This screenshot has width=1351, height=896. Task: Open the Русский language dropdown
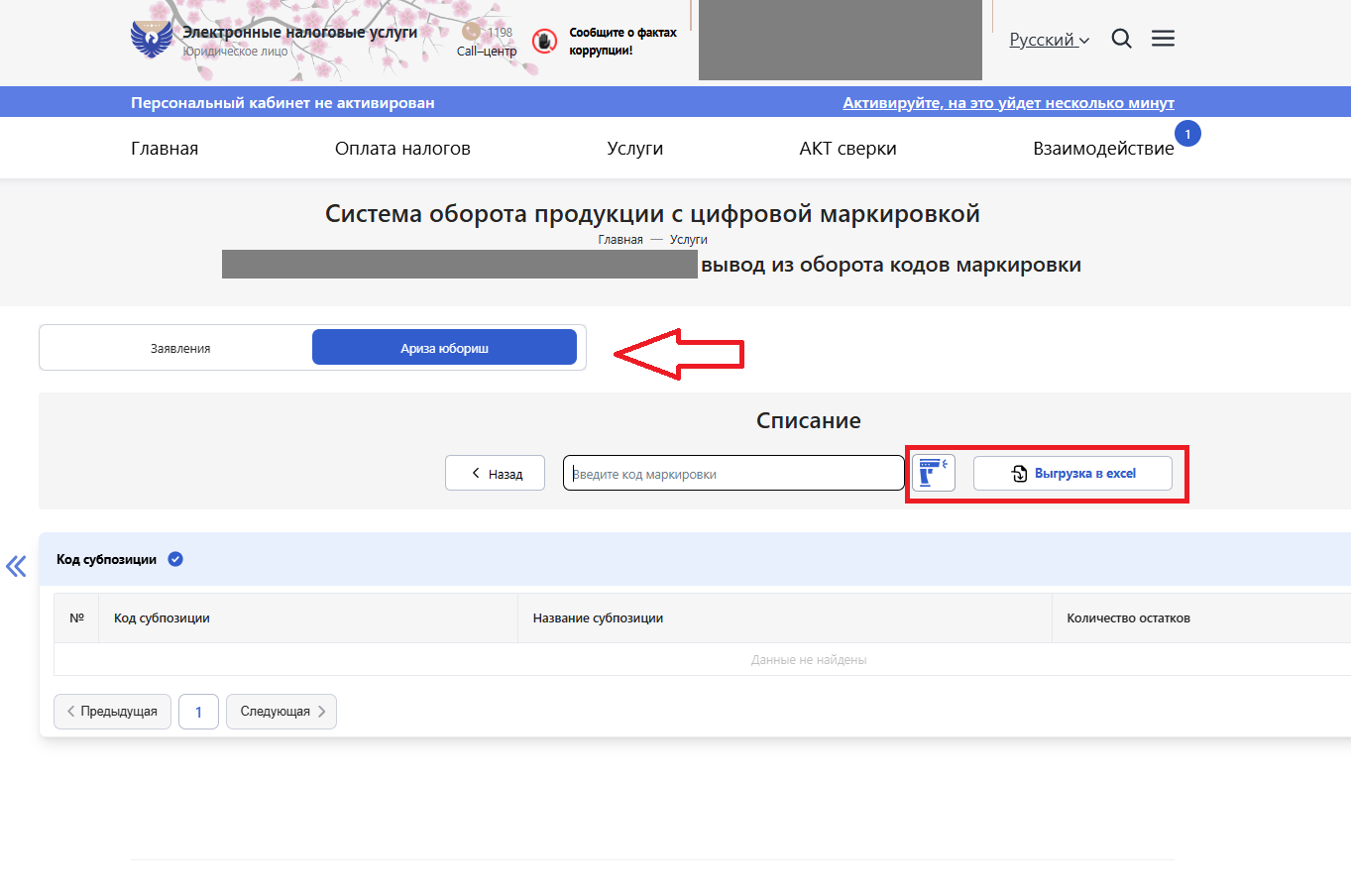[x=1049, y=40]
